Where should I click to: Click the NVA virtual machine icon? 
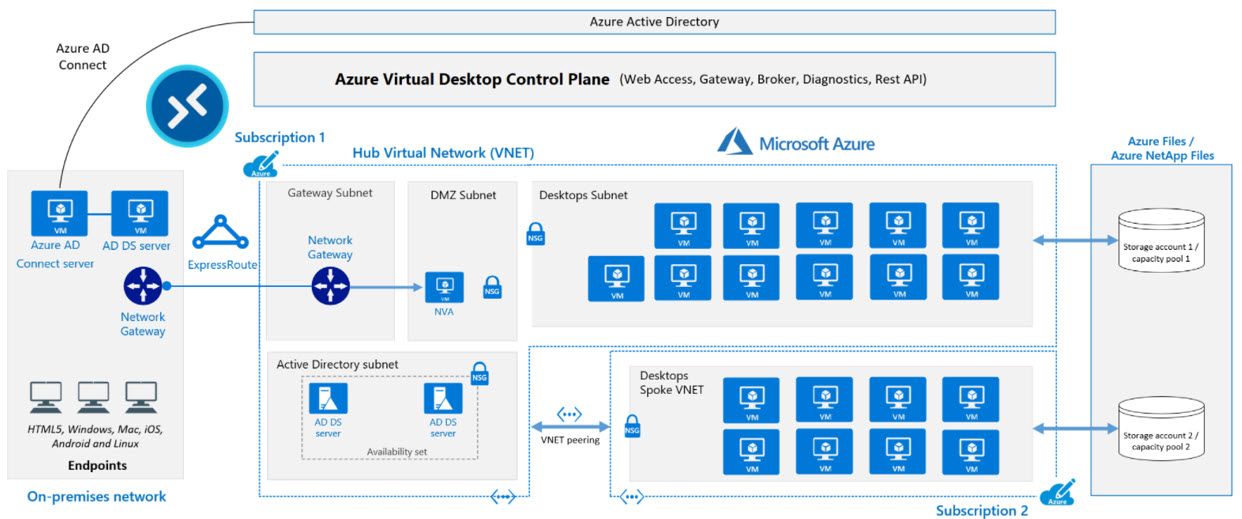[443, 287]
